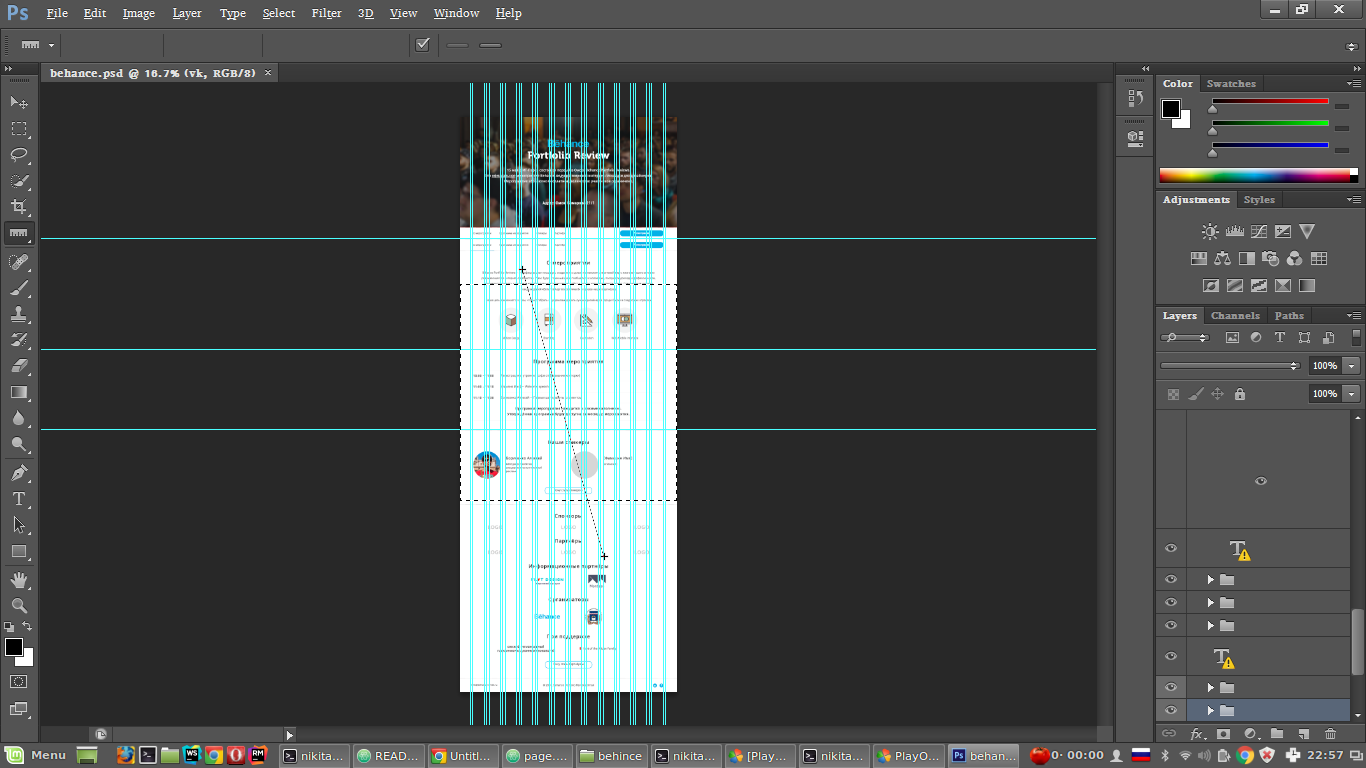
Task: Switch to the behince folder taskbar window
Action: point(611,755)
